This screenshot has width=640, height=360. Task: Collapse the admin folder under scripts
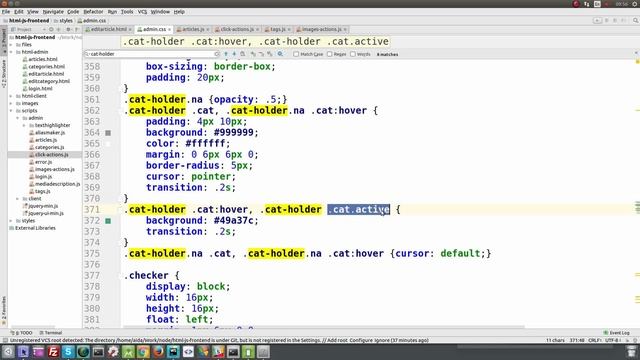pos(18,118)
